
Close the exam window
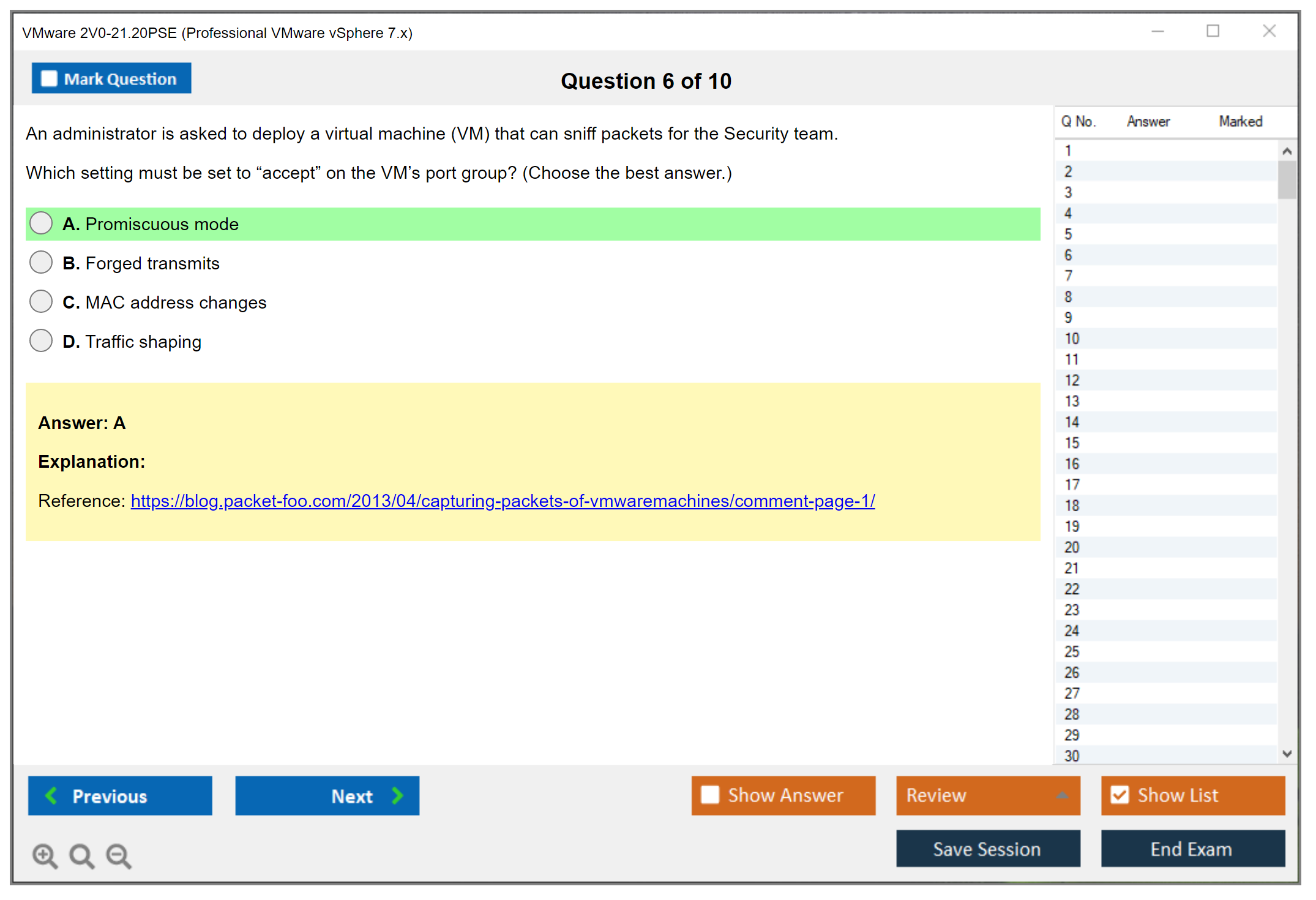coord(1269,31)
